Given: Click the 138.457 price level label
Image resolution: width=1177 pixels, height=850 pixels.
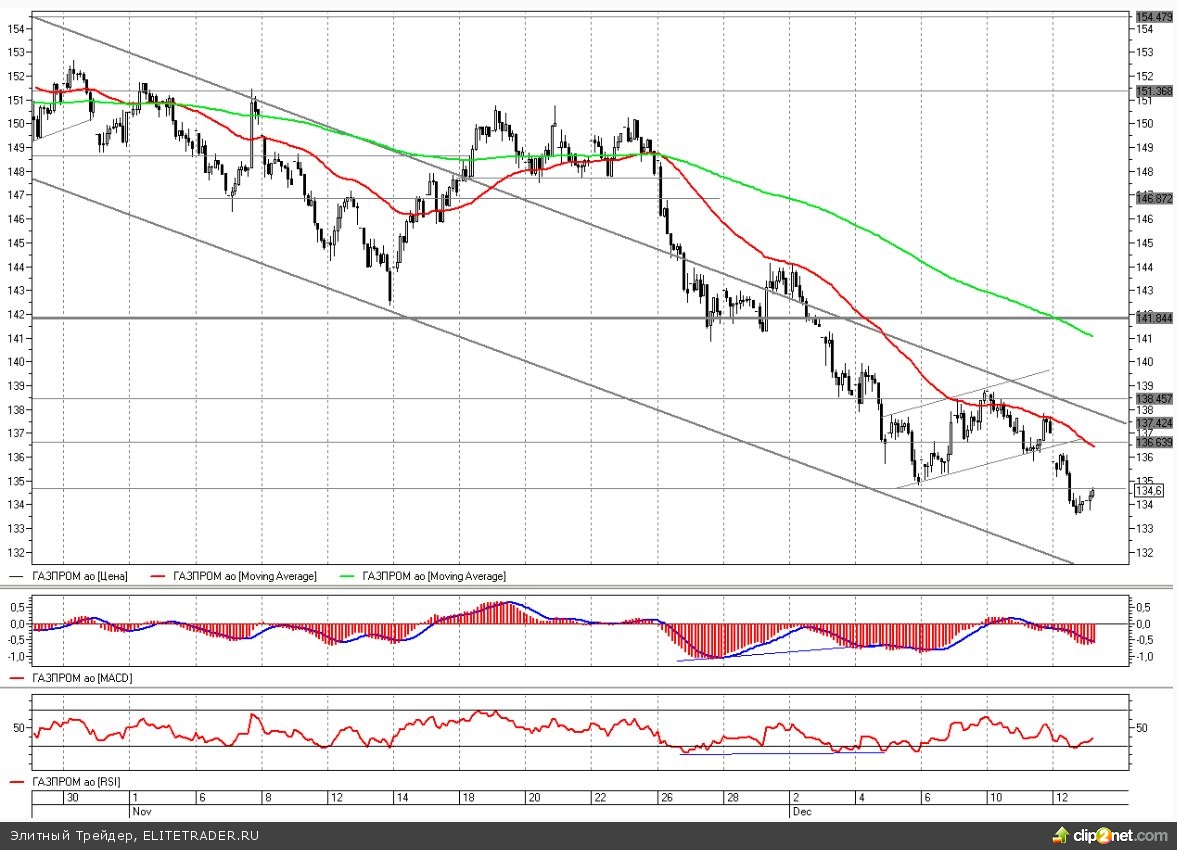Looking at the screenshot, I should [x=1153, y=398].
